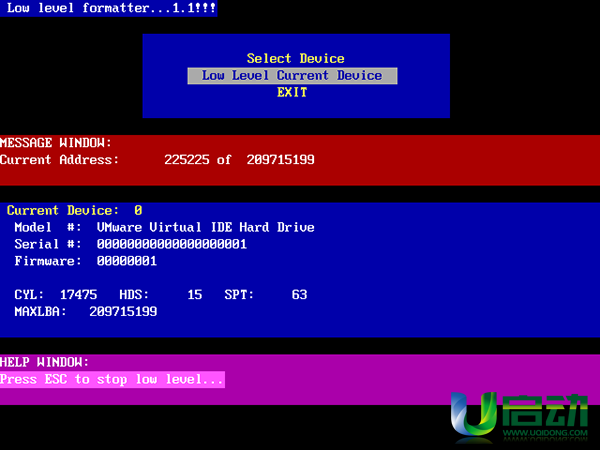Click the MESSAGE WINDOW heading
Screen dimensions: 600x450
pos(56,143)
